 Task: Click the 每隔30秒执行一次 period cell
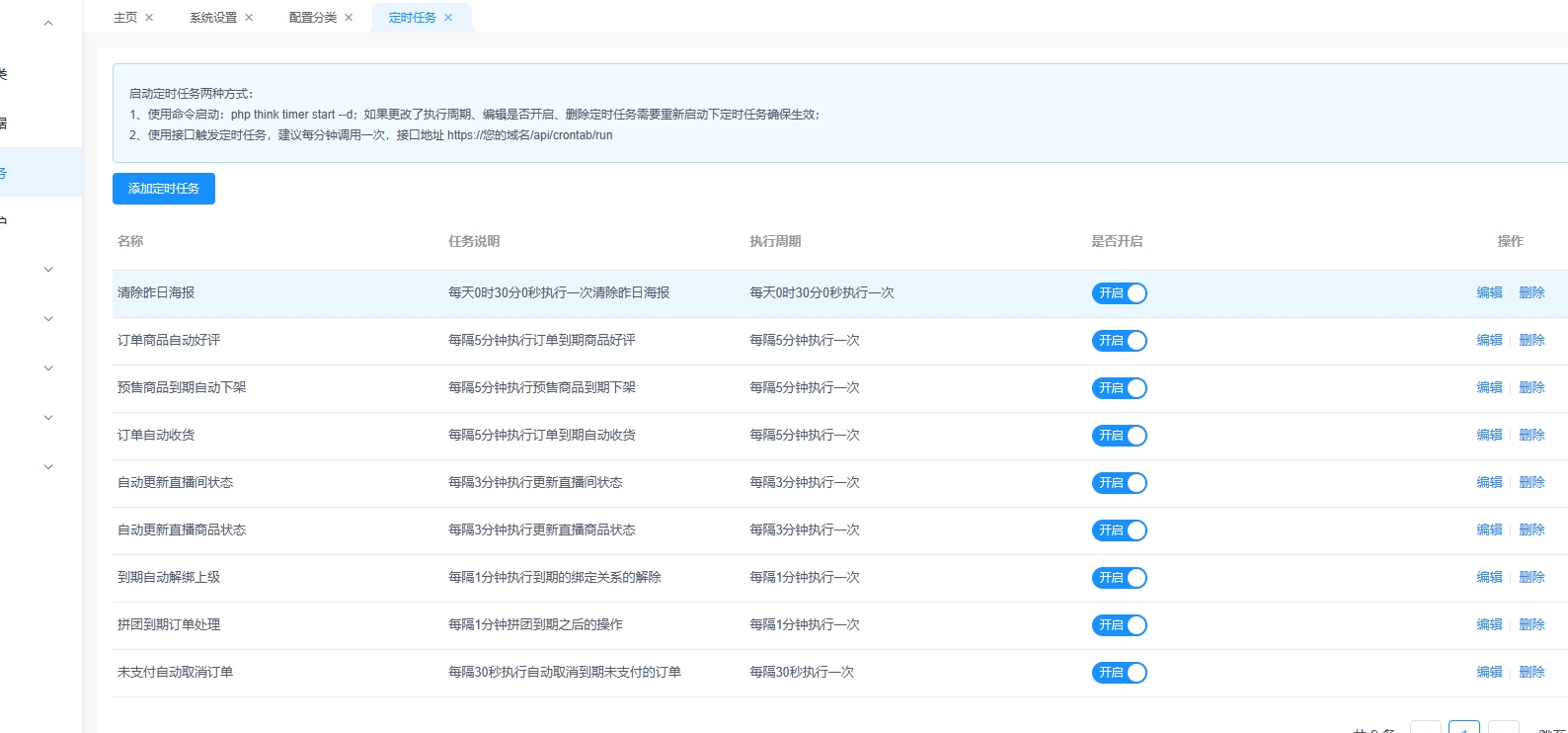tap(802, 672)
